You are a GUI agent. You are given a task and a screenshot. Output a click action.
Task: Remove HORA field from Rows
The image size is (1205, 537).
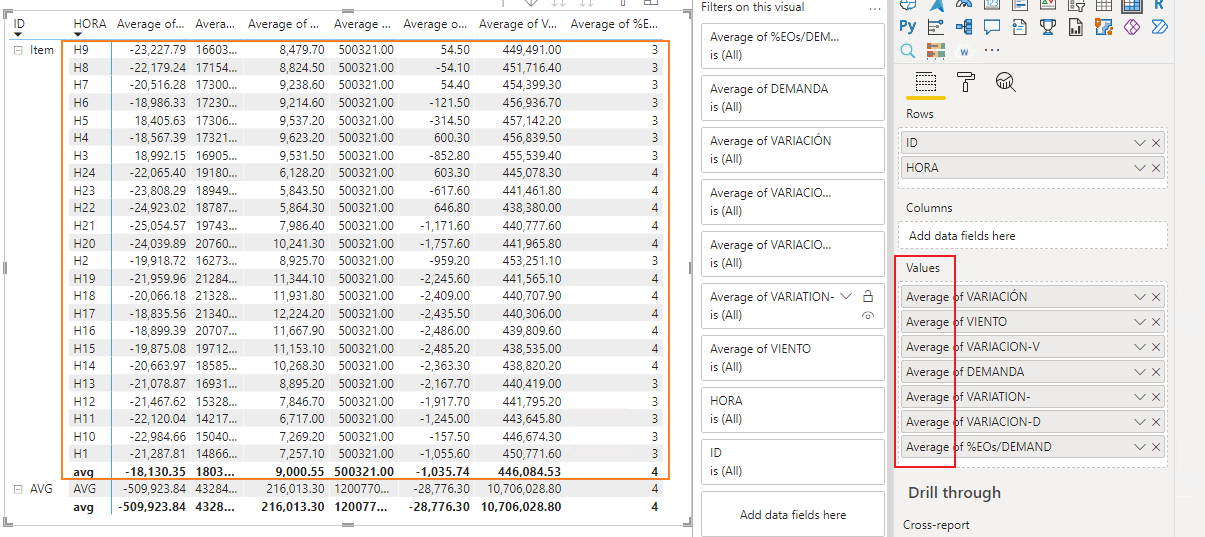click(x=1156, y=168)
